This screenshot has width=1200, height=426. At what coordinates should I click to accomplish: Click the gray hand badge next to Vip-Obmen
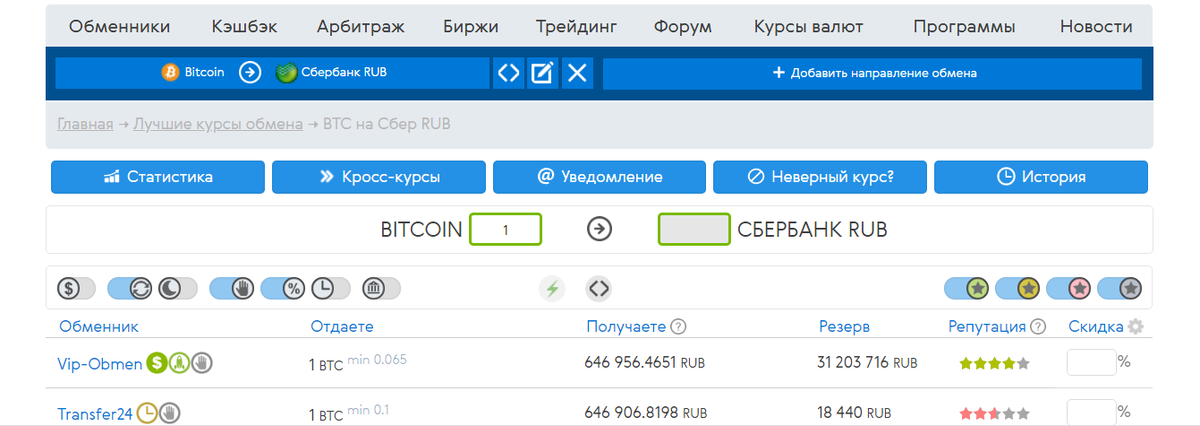(x=202, y=363)
